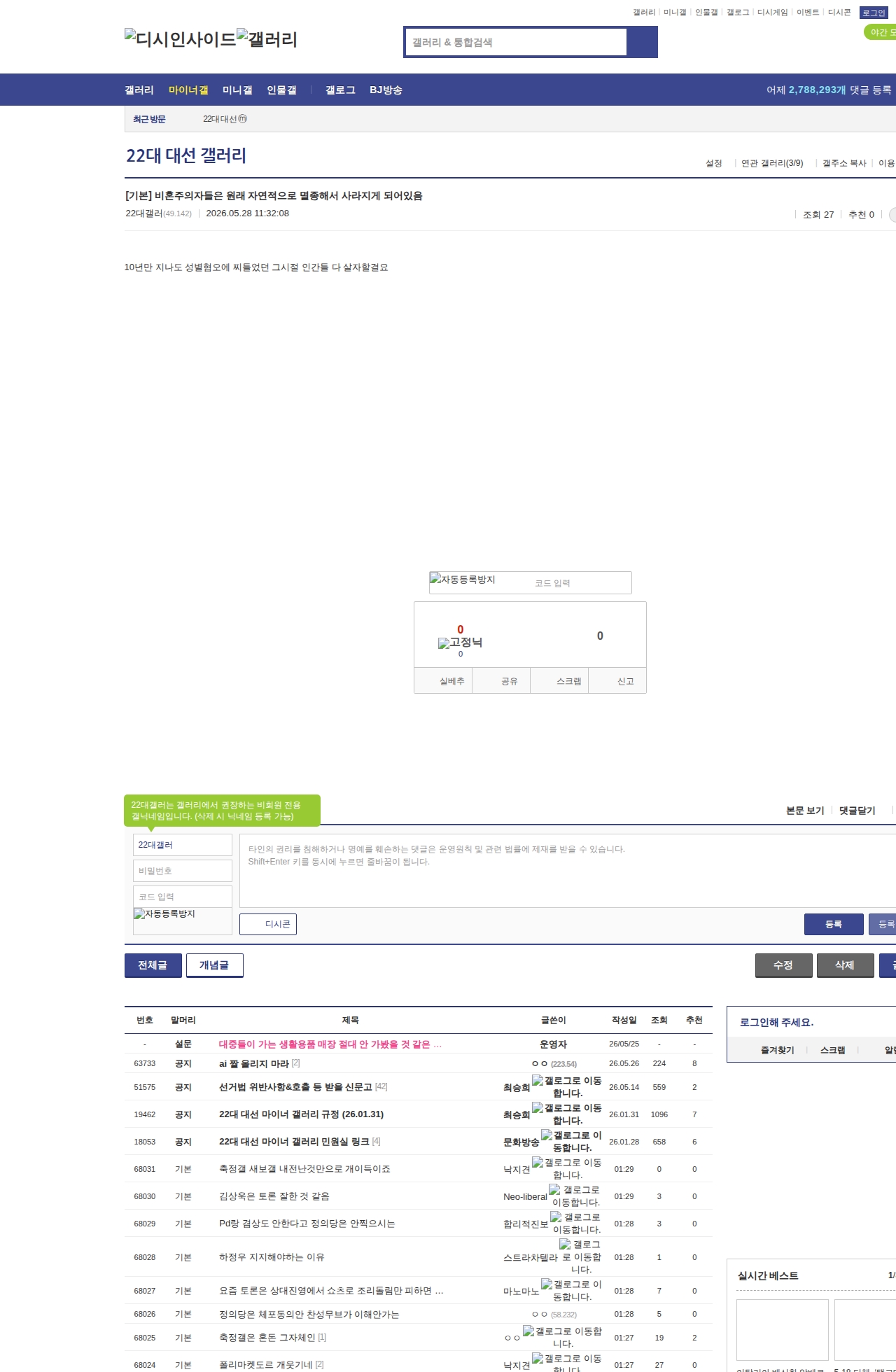Open the BJ방송 tab
The image size is (896, 1372).
coord(386,90)
